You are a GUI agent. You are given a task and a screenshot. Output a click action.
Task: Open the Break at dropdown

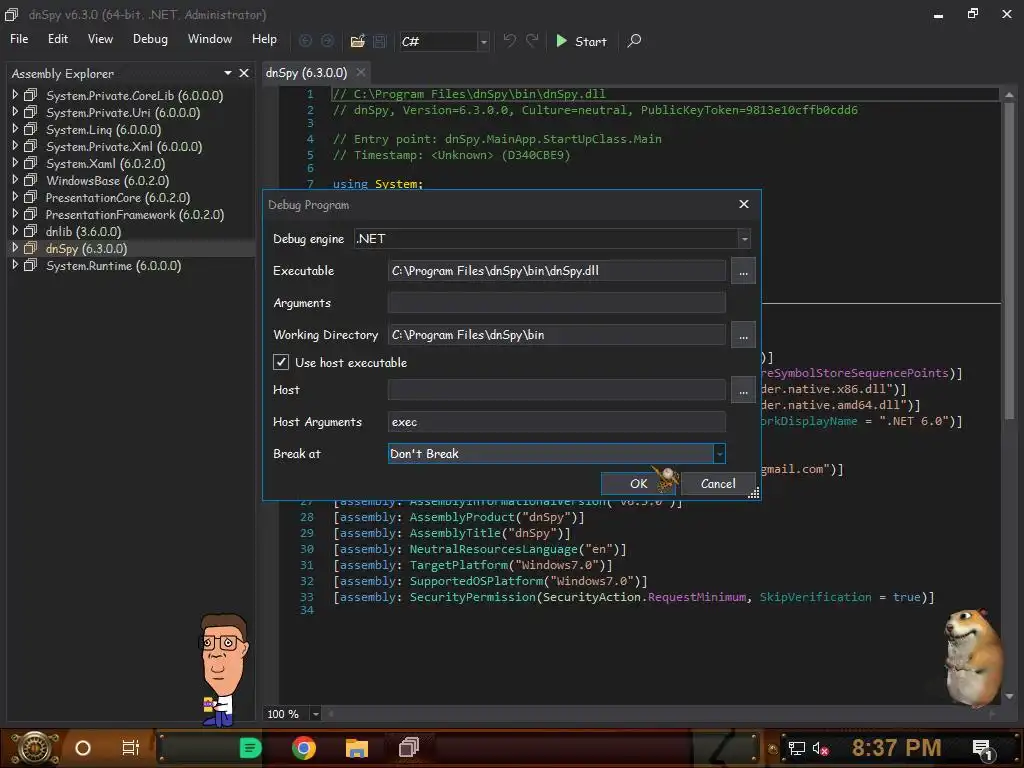(x=719, y=454)
